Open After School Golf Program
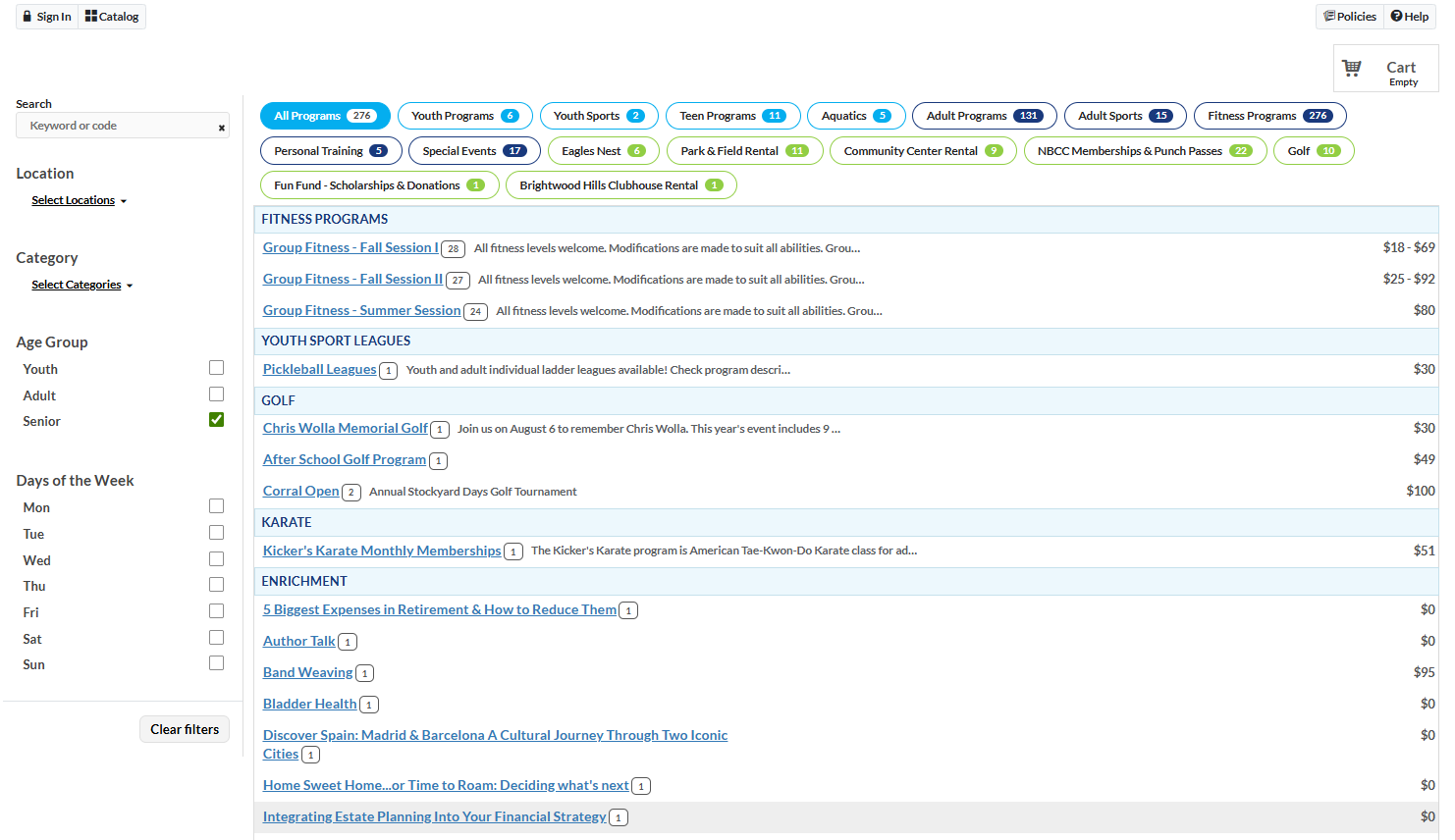This screenshot has width=1455, height=840. (345, 459)
